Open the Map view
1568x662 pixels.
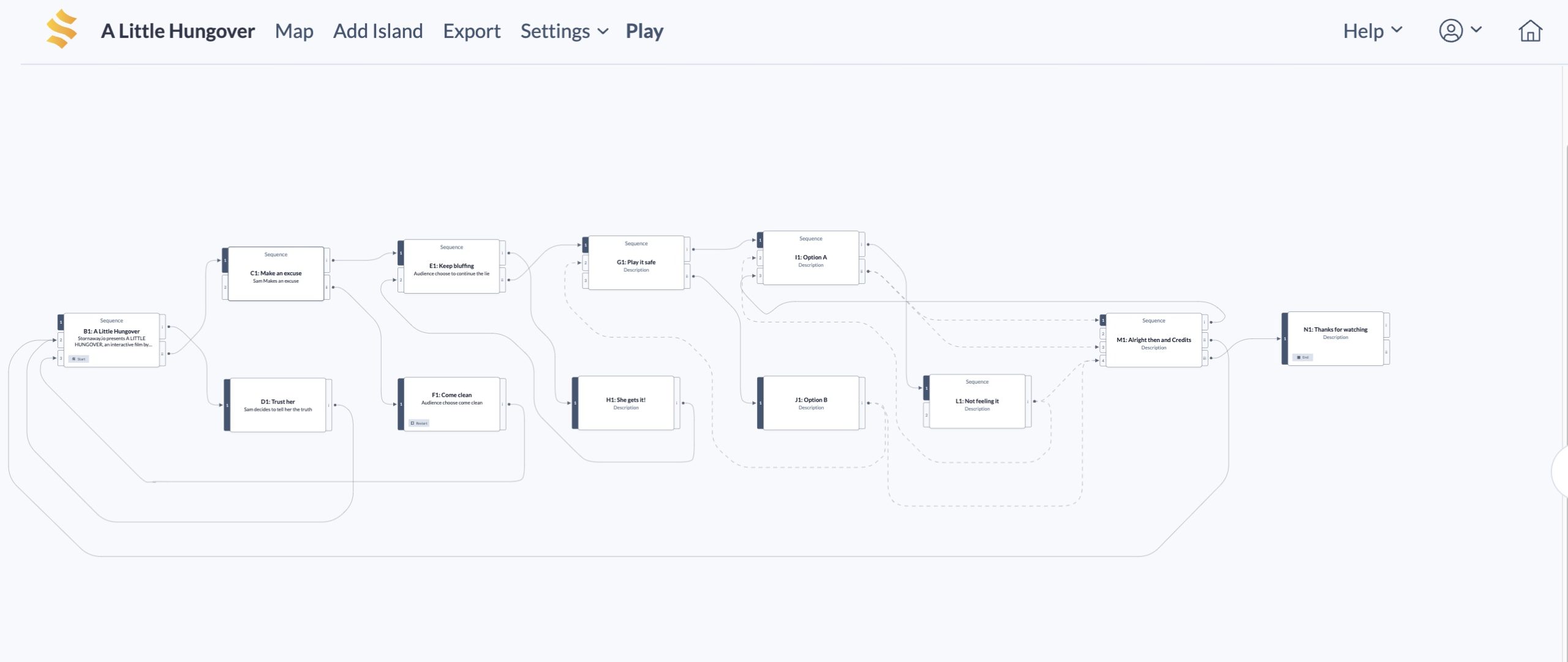click(x=293, y=31)
